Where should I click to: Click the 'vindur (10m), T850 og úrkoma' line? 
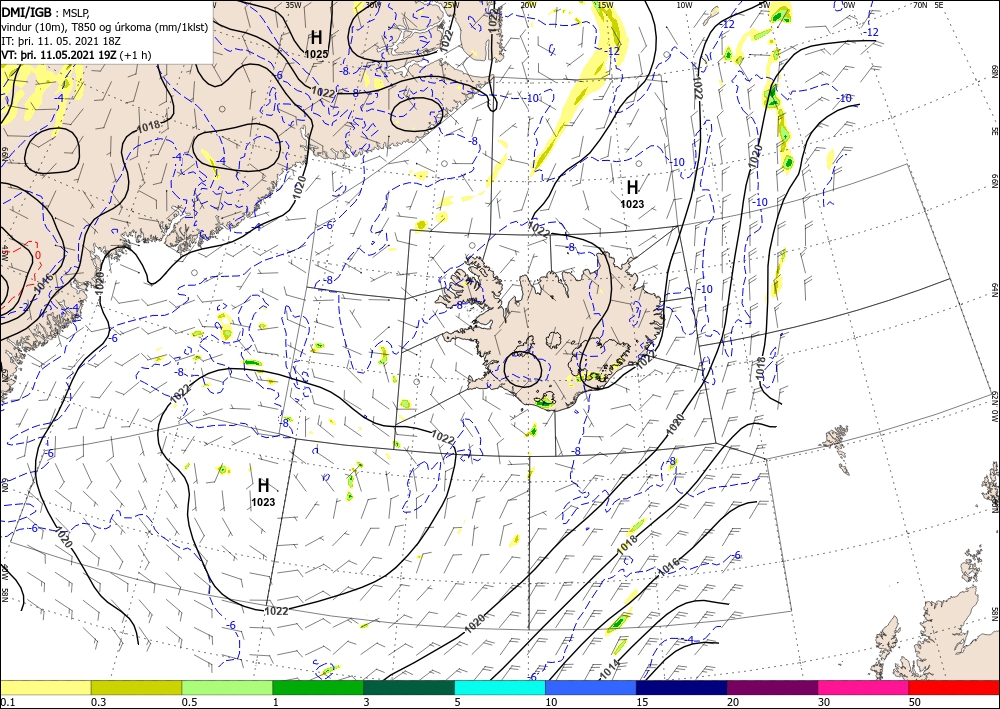pyautogui.click(x=104, y=26)
